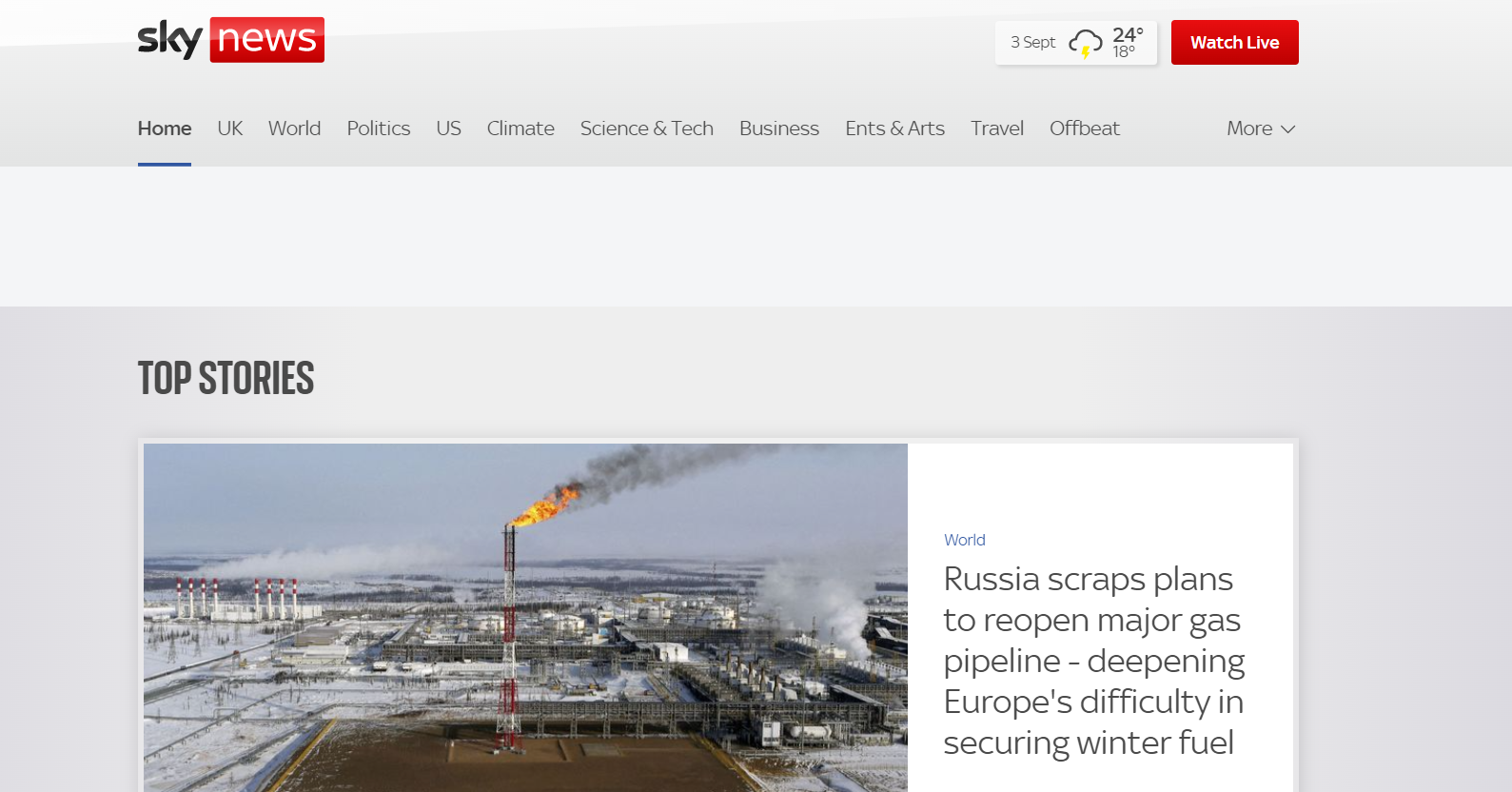Open Ents & Arts section
The width and height of the screenshot is (1512, 792).
[894, 129]
